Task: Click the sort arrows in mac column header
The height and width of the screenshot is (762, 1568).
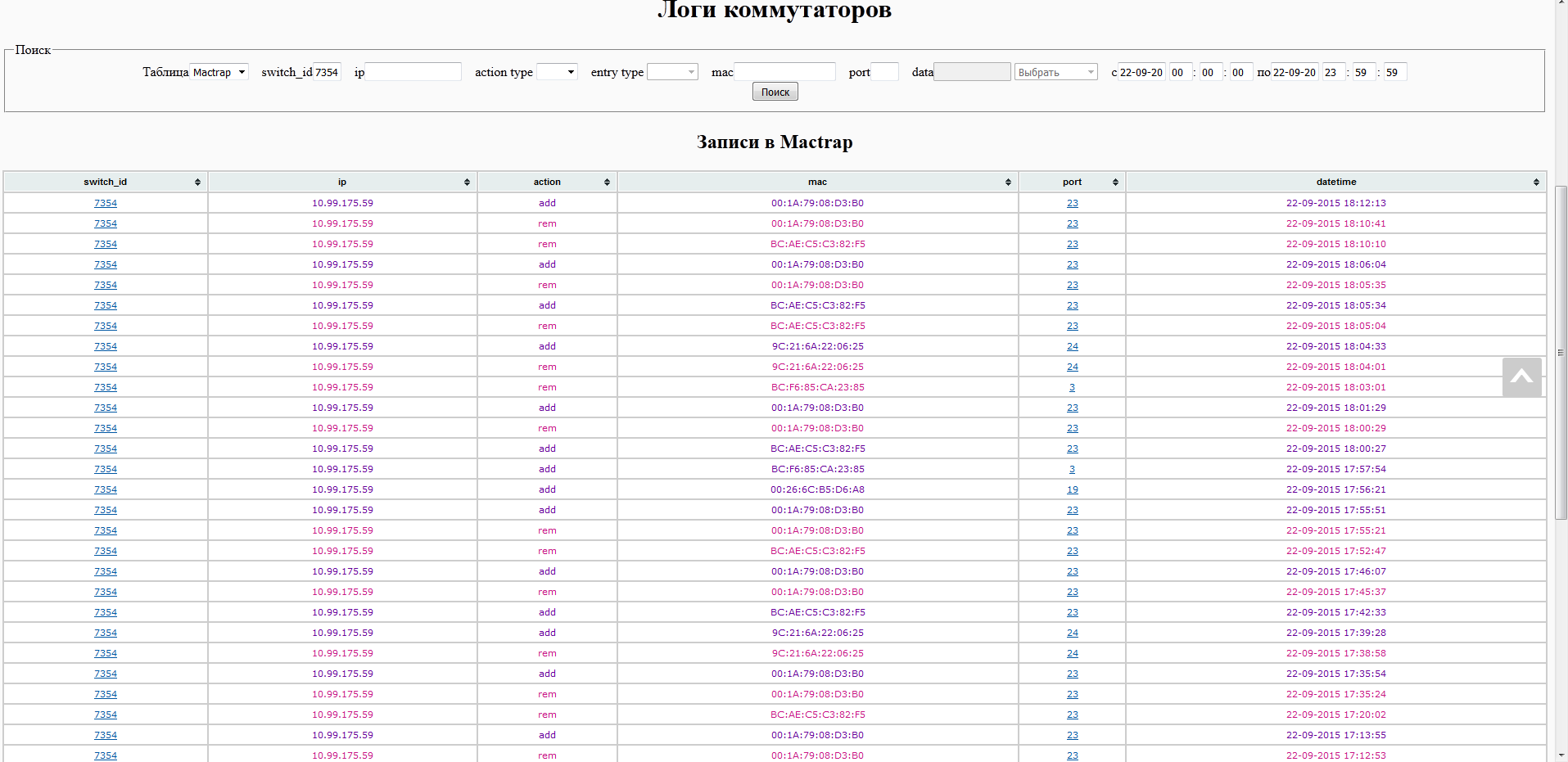Action: pyautogui.click(x=1008, y=183)
